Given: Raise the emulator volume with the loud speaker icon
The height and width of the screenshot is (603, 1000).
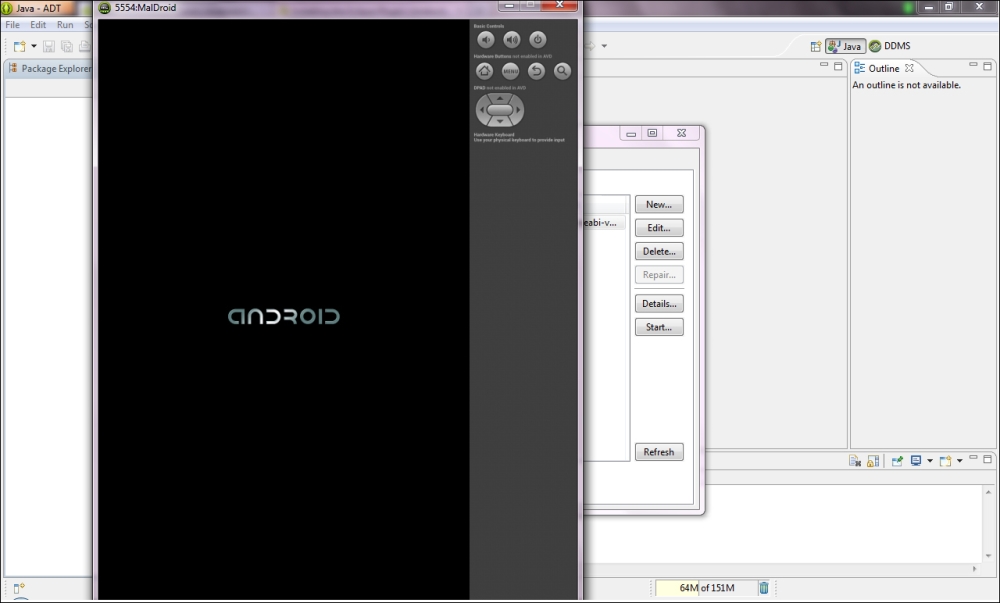Looking at the screenshot, I should 511,40.
